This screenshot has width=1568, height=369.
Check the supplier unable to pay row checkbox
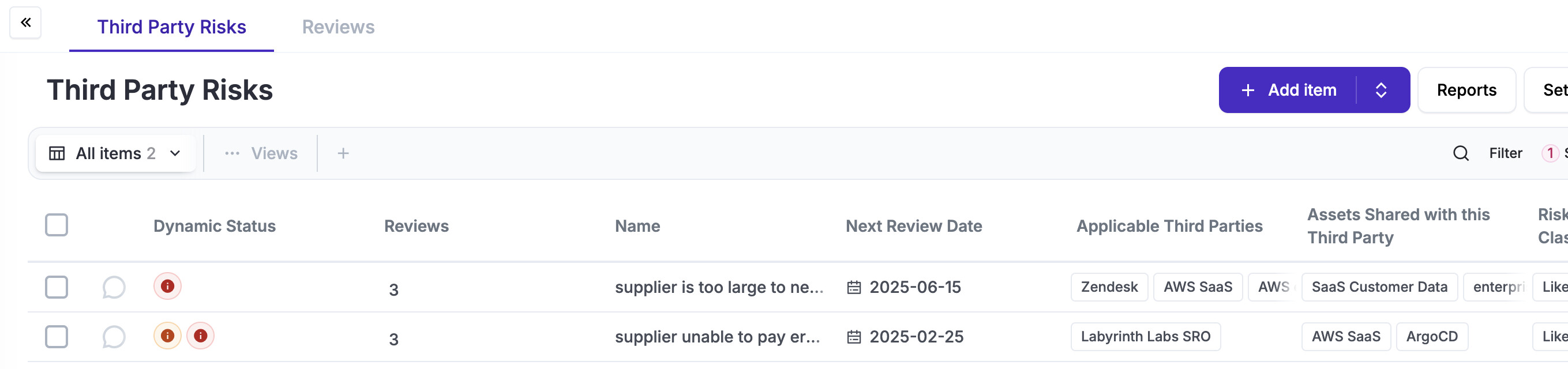[57, 337]
